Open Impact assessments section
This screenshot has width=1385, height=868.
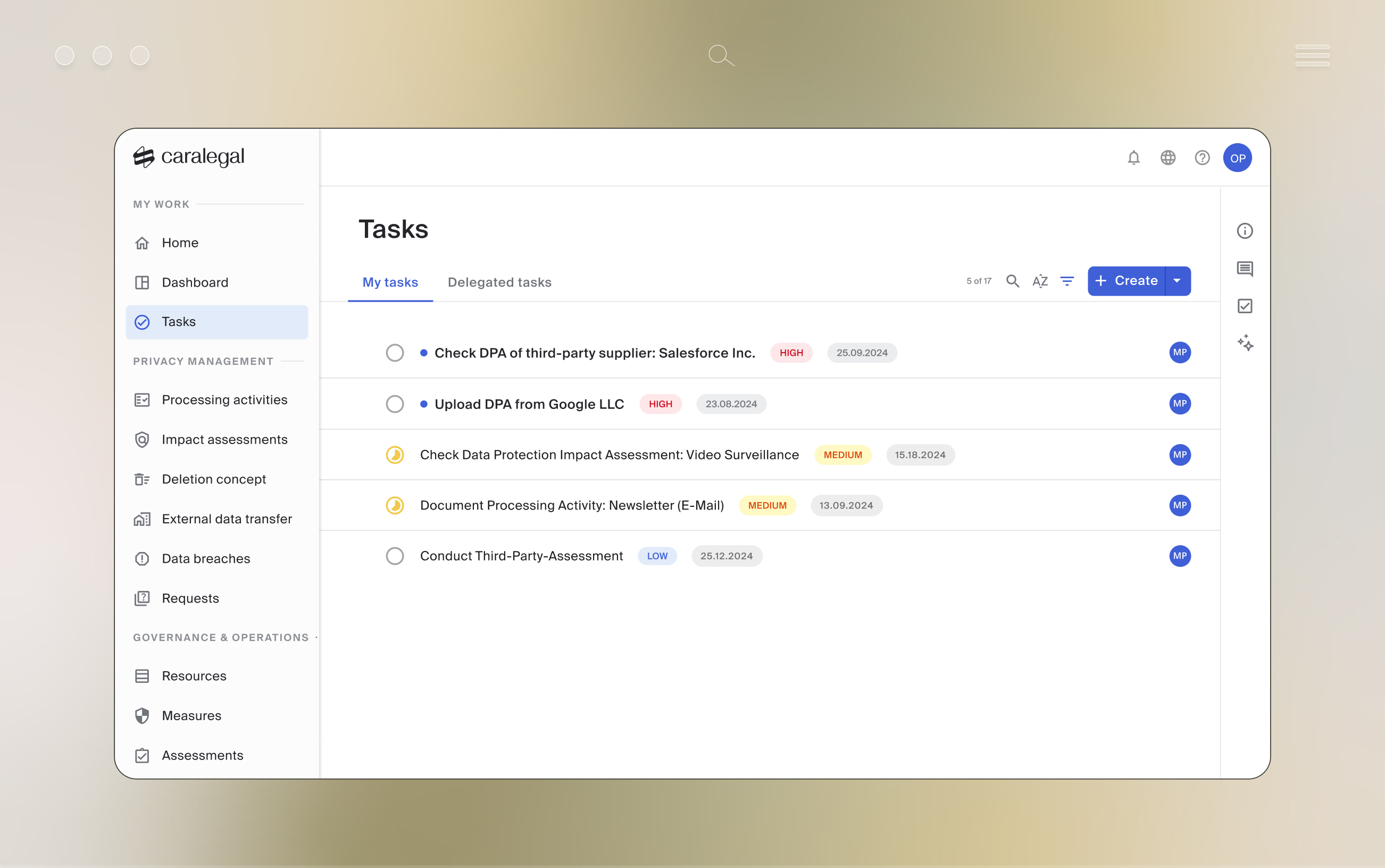click(216, 439)
